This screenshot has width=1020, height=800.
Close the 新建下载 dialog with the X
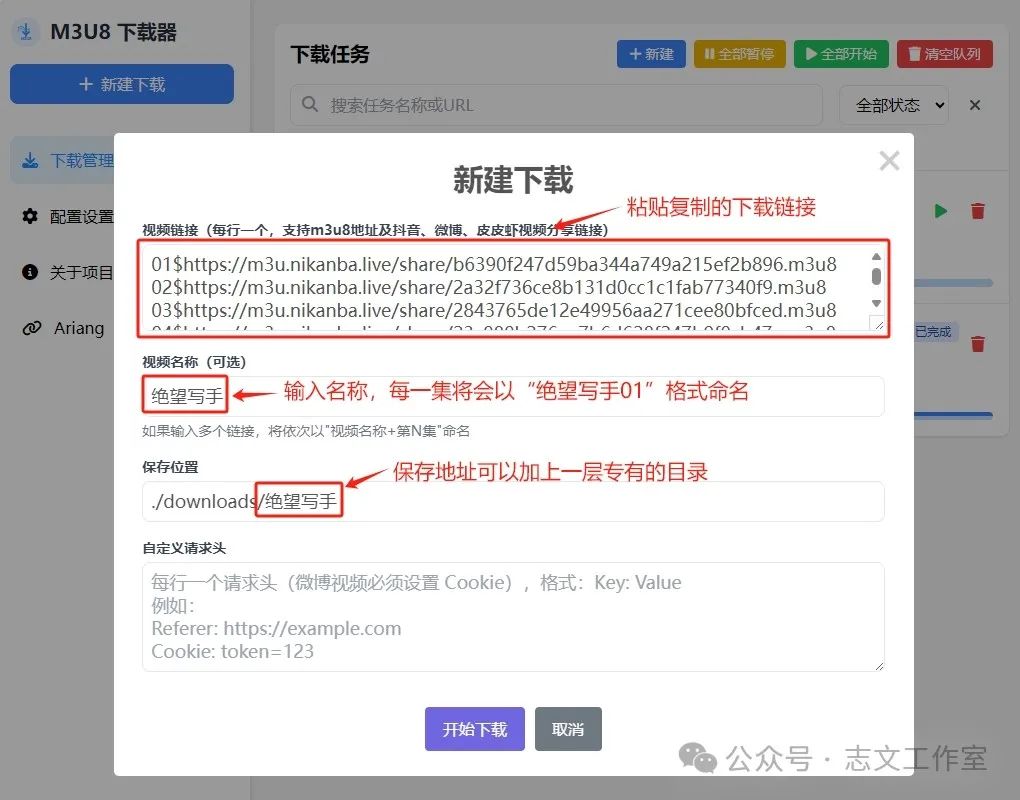[x=889, y=161]
